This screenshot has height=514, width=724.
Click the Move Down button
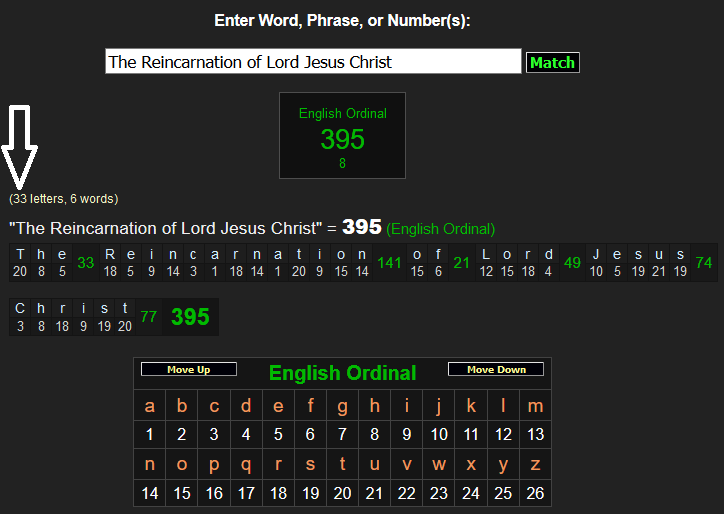coord(495,370)
